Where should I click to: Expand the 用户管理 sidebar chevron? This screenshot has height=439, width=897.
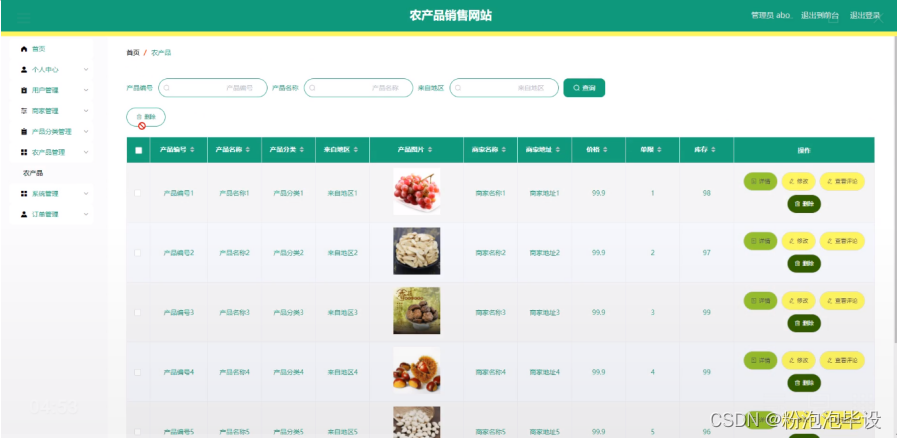86,90
